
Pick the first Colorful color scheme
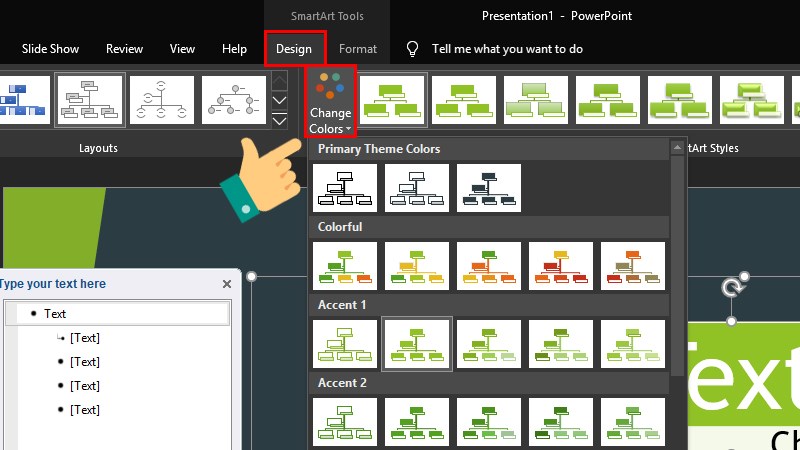click(345, 266)
